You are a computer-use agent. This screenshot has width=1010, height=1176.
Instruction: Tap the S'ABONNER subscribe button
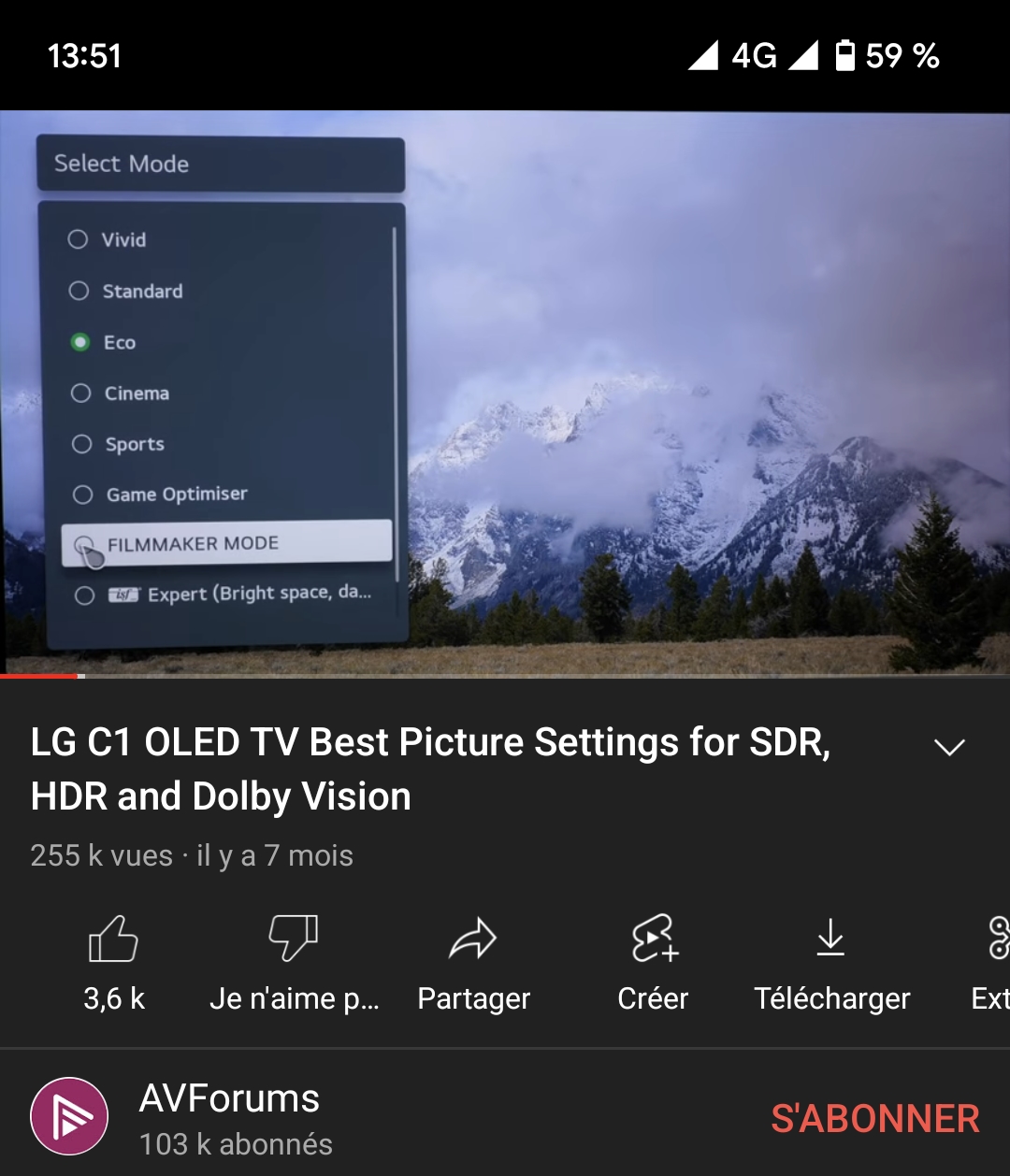875,1118
